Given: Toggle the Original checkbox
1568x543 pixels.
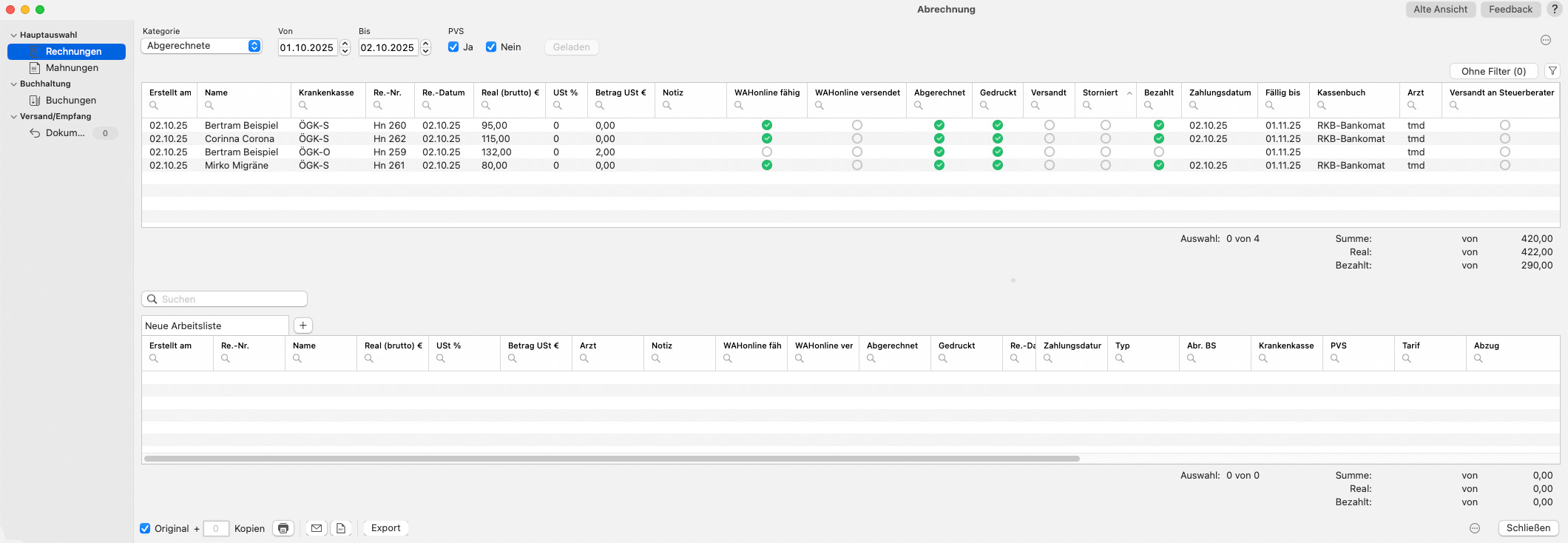Looking at the screenshot, I should click(145, 528).
